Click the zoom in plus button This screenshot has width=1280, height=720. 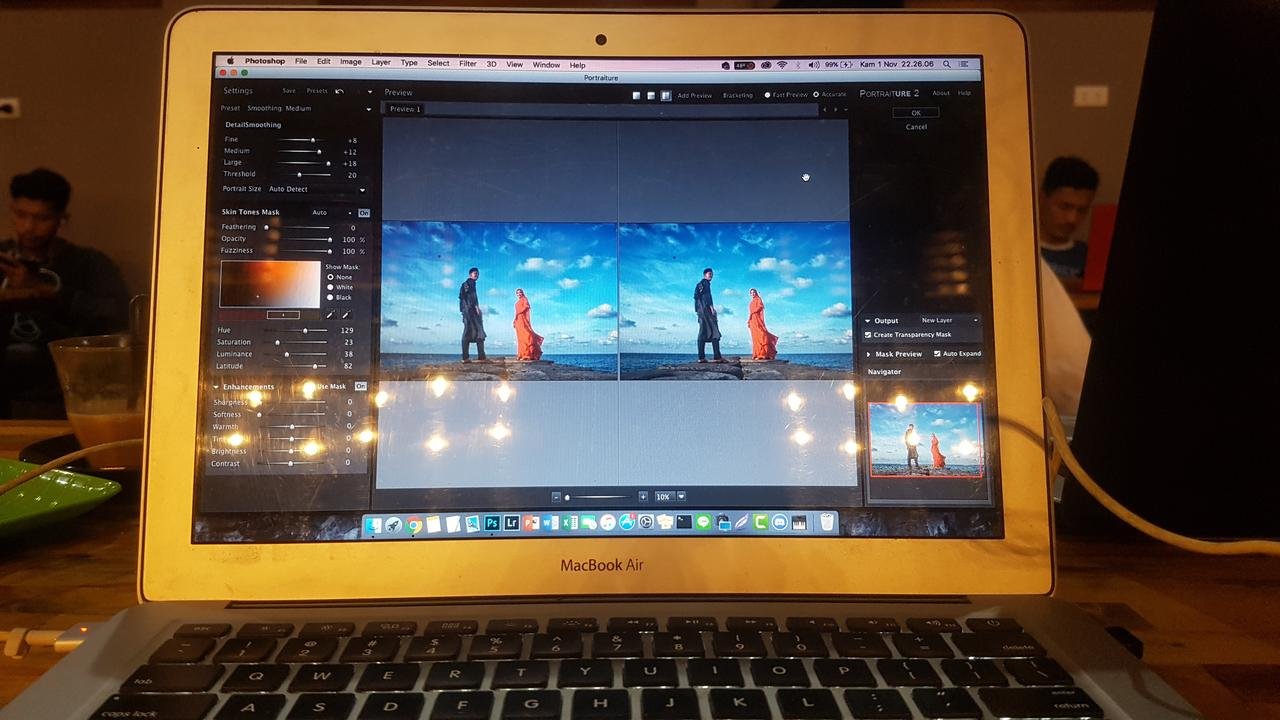point(642,496)
